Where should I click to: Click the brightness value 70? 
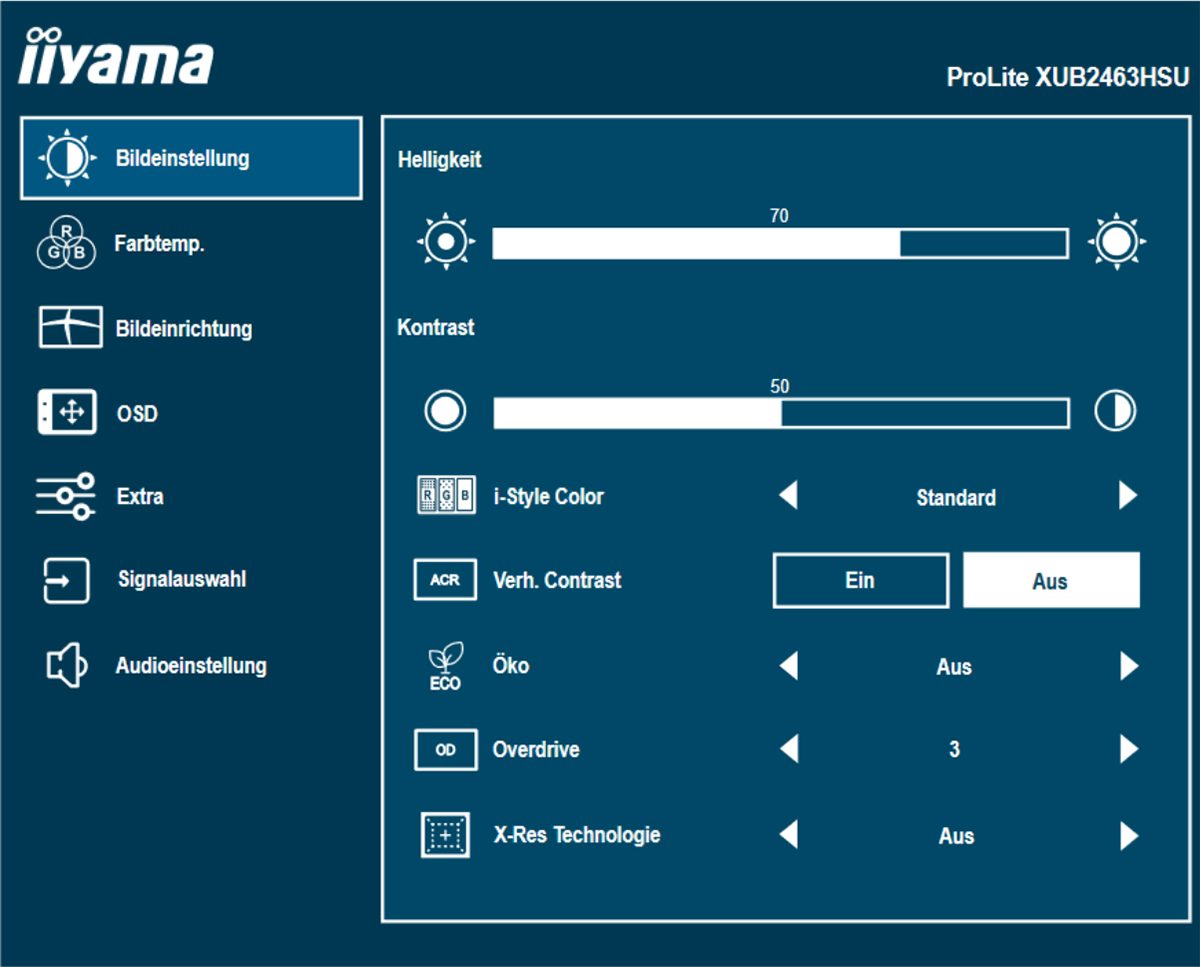coord(780,216)
